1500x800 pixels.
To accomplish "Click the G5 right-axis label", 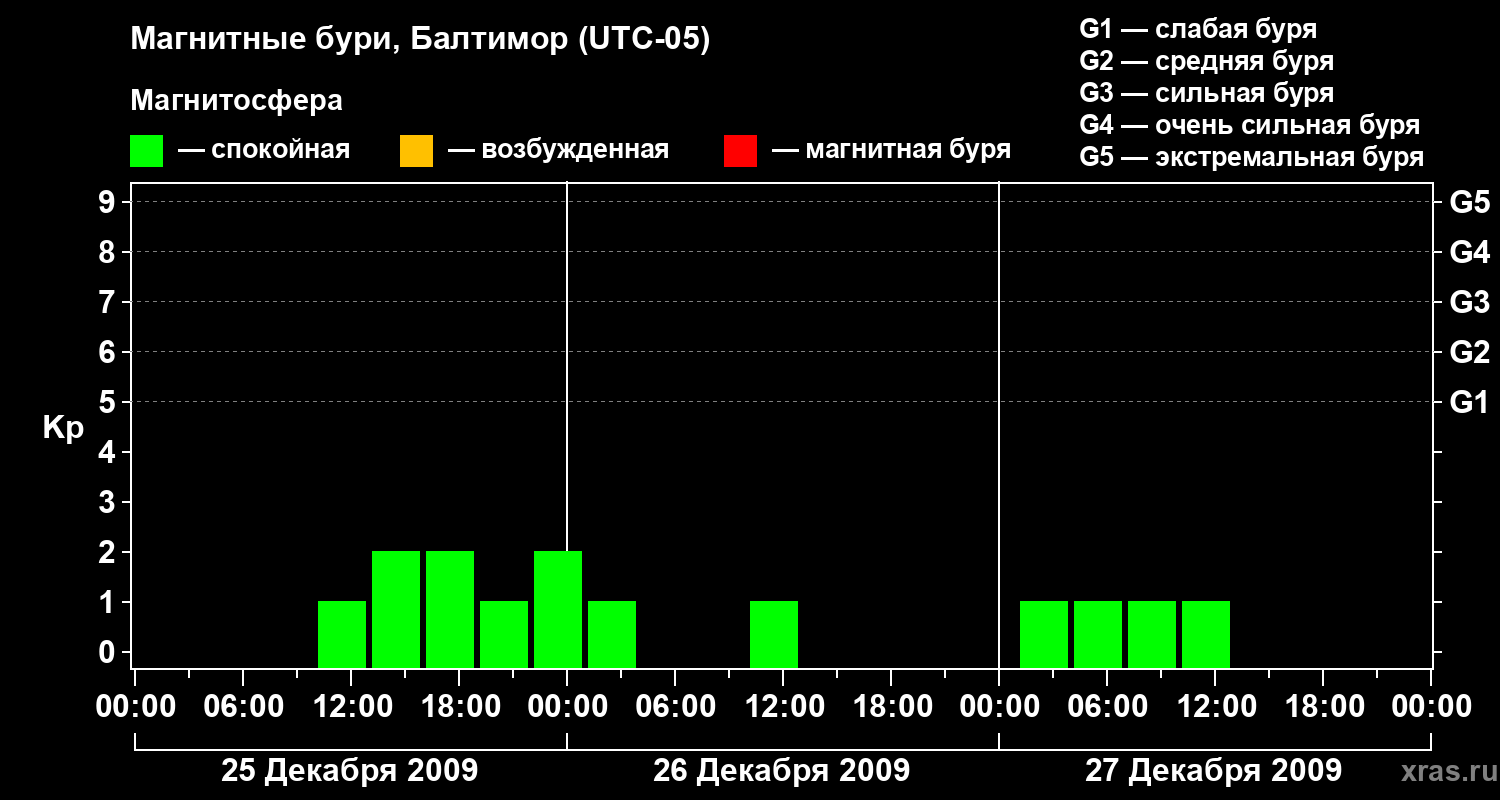I will pos(1469,202).
